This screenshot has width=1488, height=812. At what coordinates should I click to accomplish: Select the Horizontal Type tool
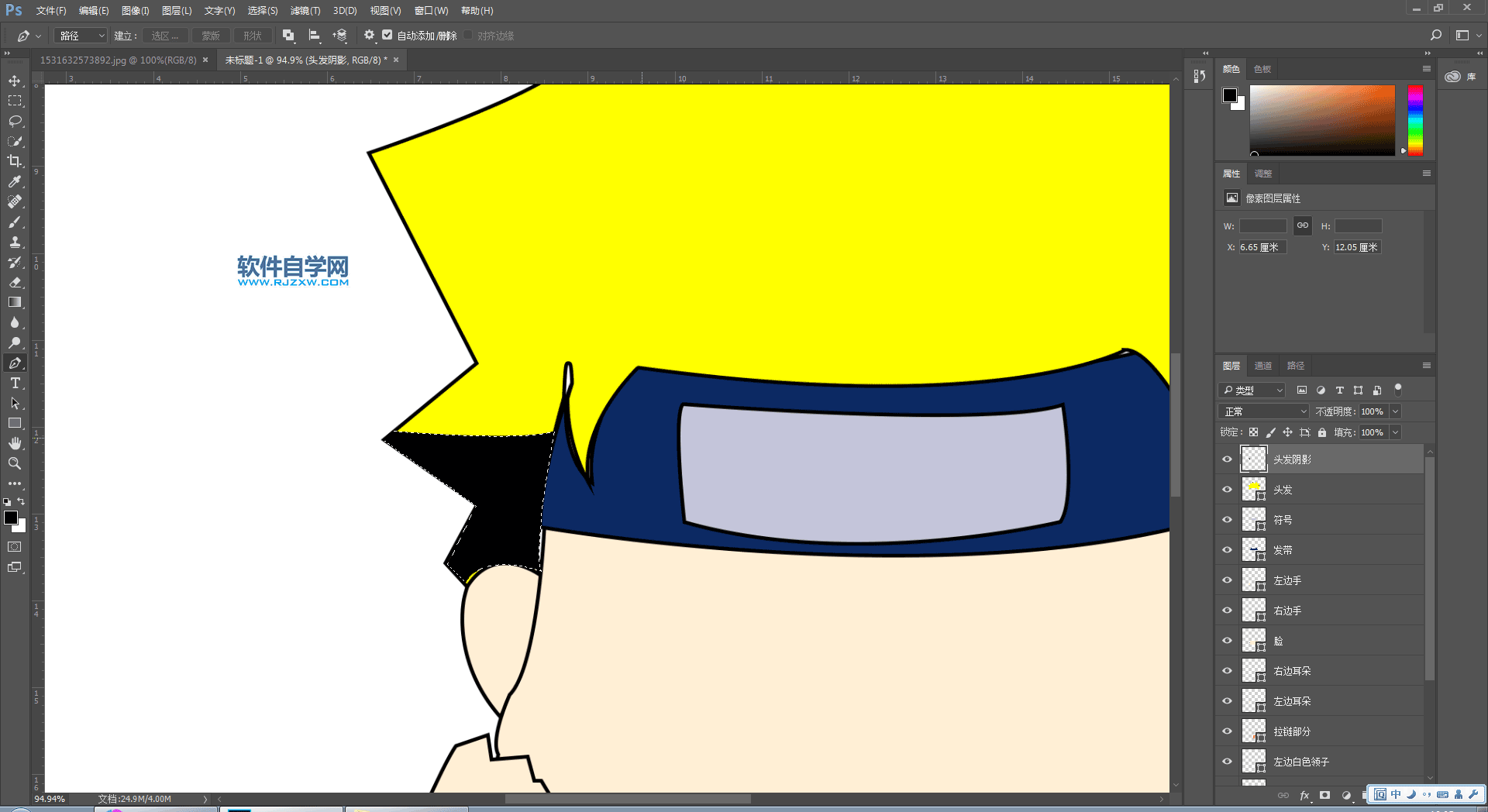point(15,384)
